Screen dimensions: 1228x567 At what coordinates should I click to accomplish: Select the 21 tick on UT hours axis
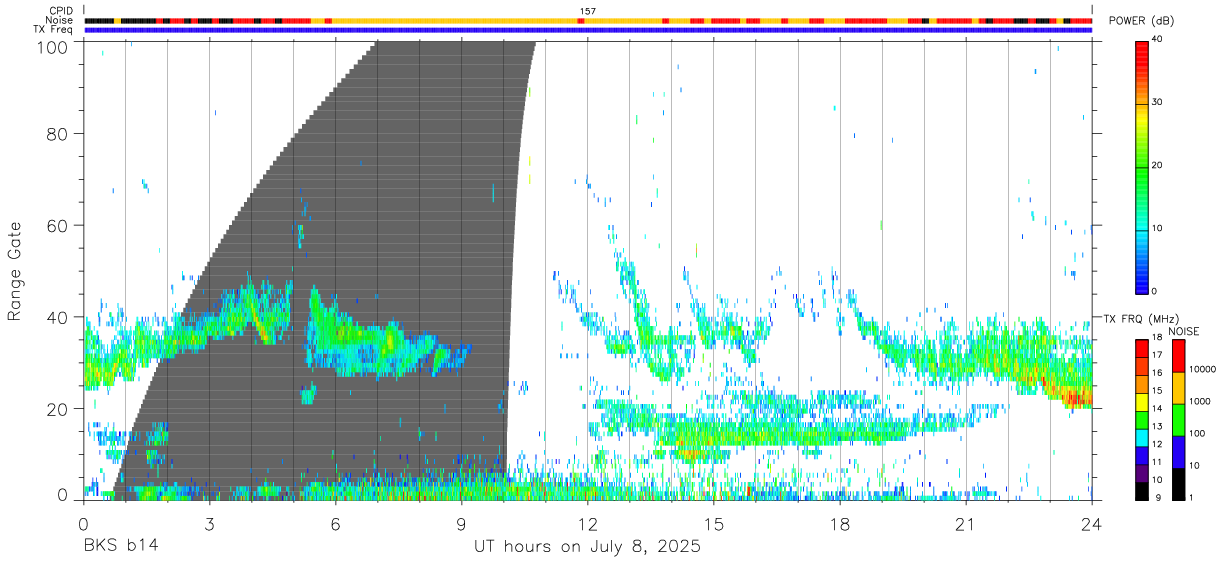[966, 523]
